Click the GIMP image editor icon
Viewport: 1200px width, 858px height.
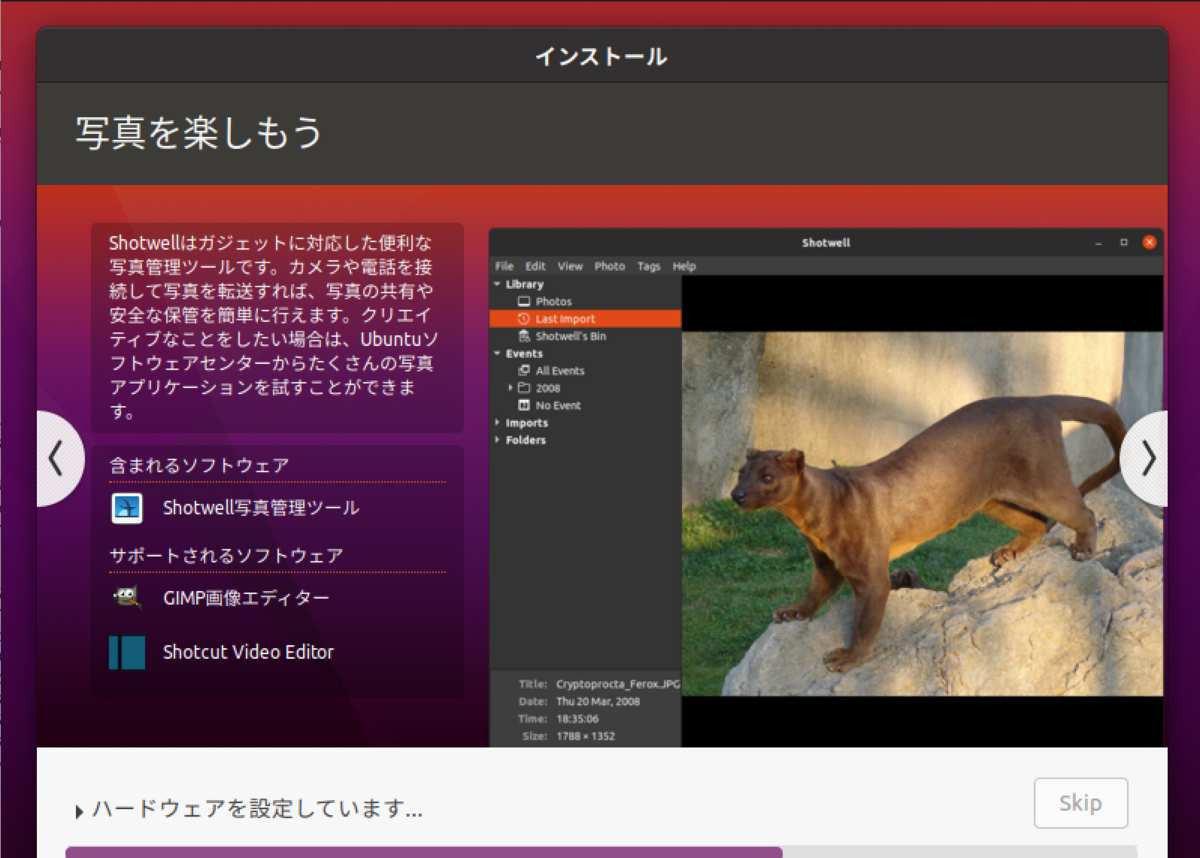pyautogui.click(x=126, y=598)
